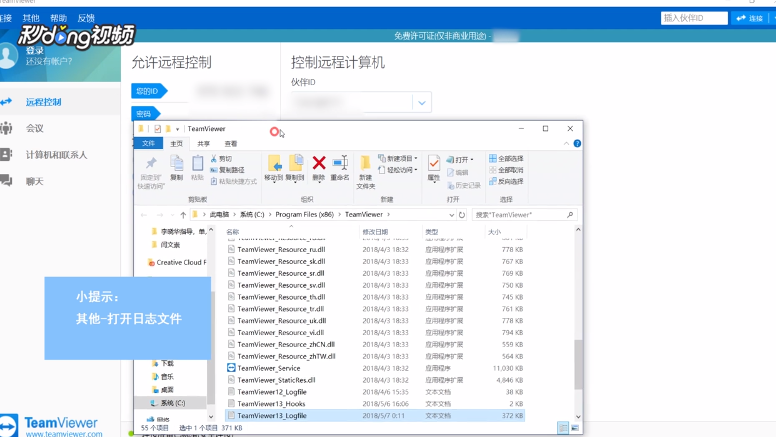The width and height of the screenshot is (776, 437).
Task: Click the New folder (新建文件夹) icon
Action: click(x=365, y=162)
